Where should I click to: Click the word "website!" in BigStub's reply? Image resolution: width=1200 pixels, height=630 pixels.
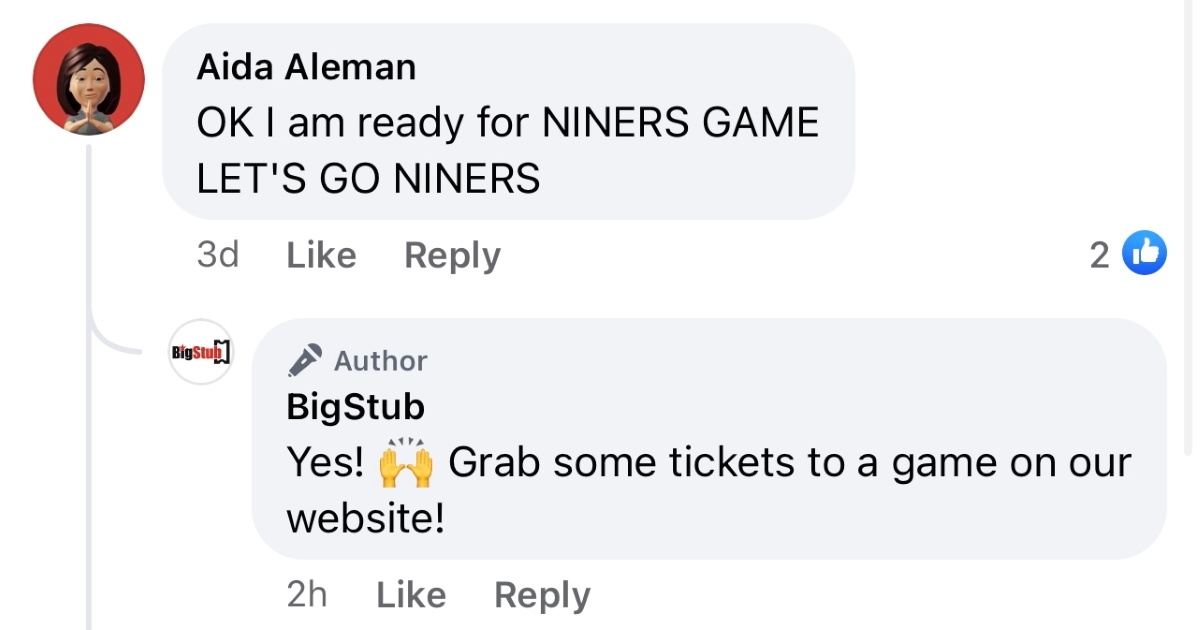click(365, 519)
